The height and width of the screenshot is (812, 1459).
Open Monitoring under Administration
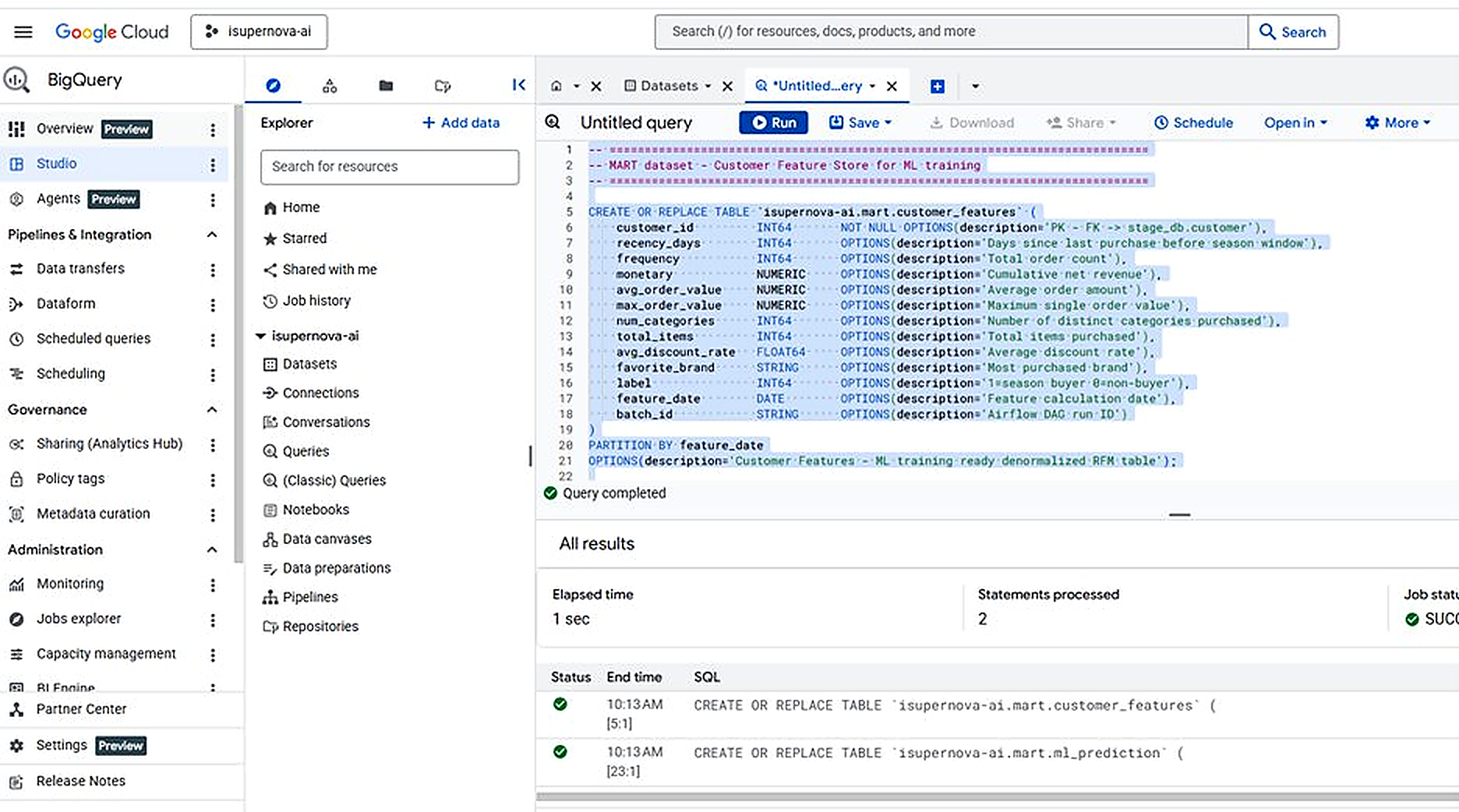(x=69, y=584)
